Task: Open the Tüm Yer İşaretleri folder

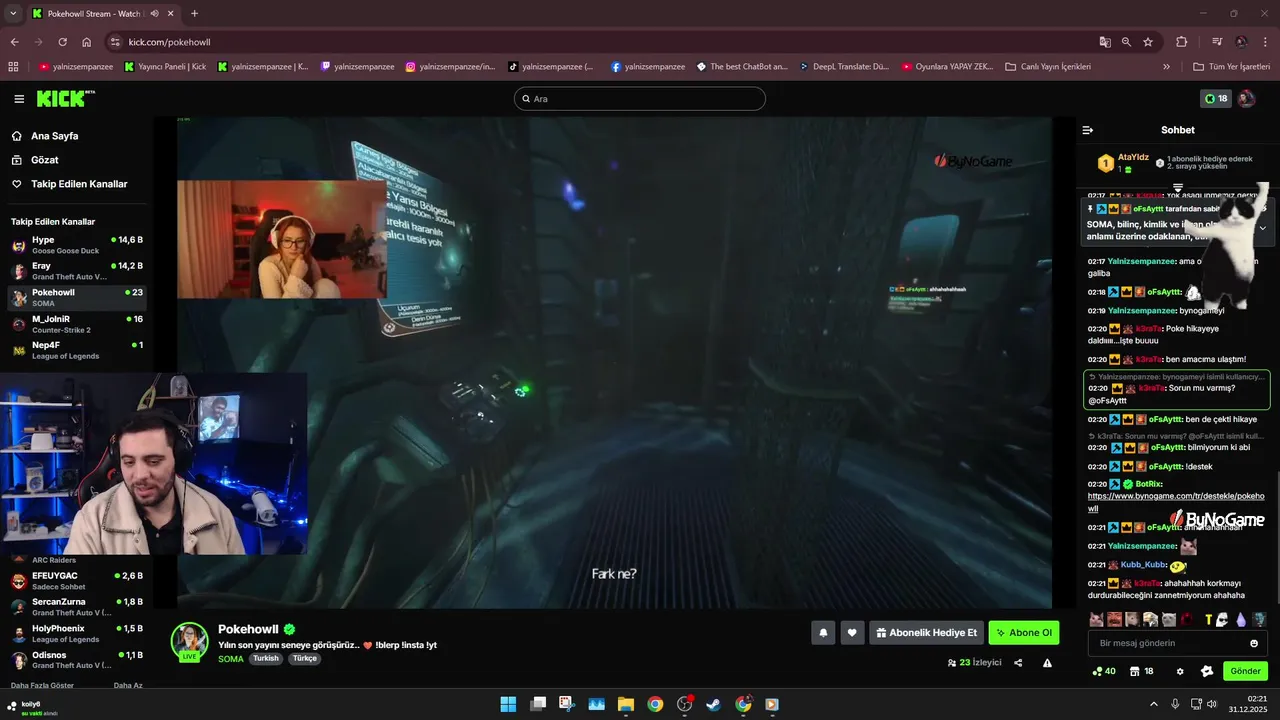Action: pyautogui.click(x=1232, y=67)
